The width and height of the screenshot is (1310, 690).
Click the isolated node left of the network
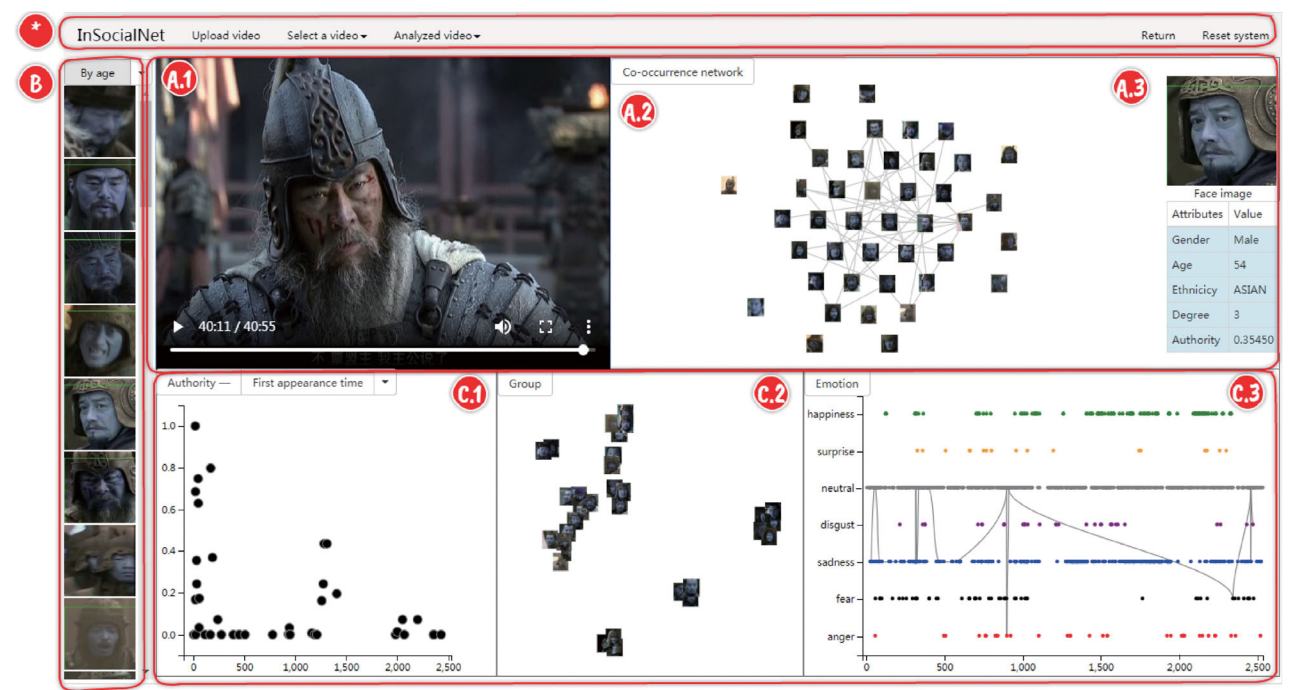(x=729, y=185)
